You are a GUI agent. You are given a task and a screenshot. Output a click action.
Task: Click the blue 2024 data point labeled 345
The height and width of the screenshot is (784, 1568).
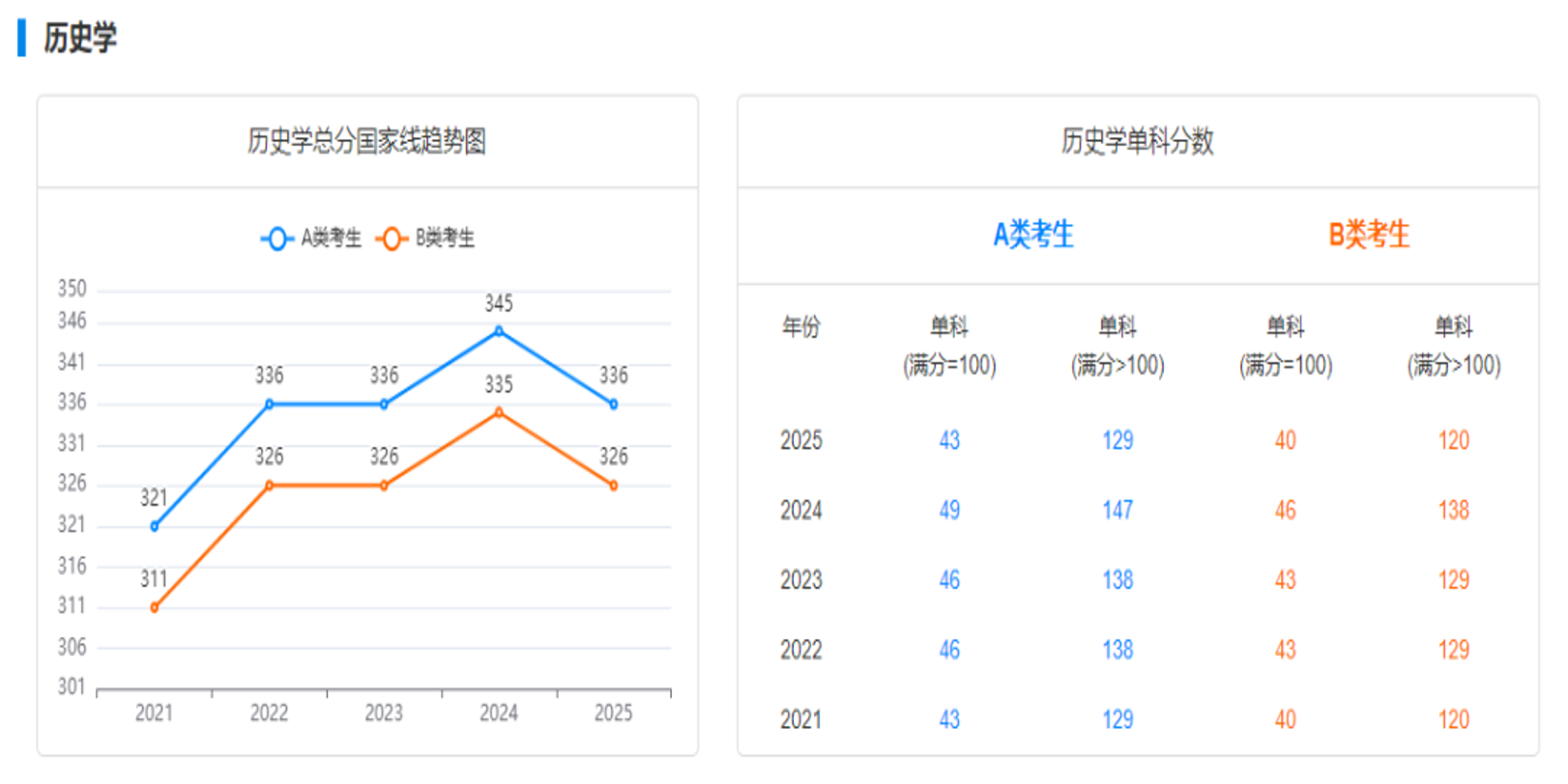point(499,331)
